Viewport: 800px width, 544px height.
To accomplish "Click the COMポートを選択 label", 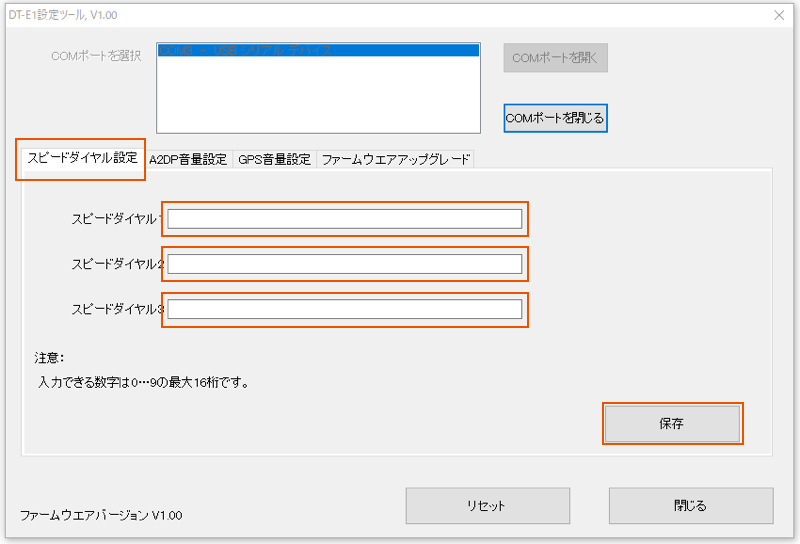I will click(96, 56).
